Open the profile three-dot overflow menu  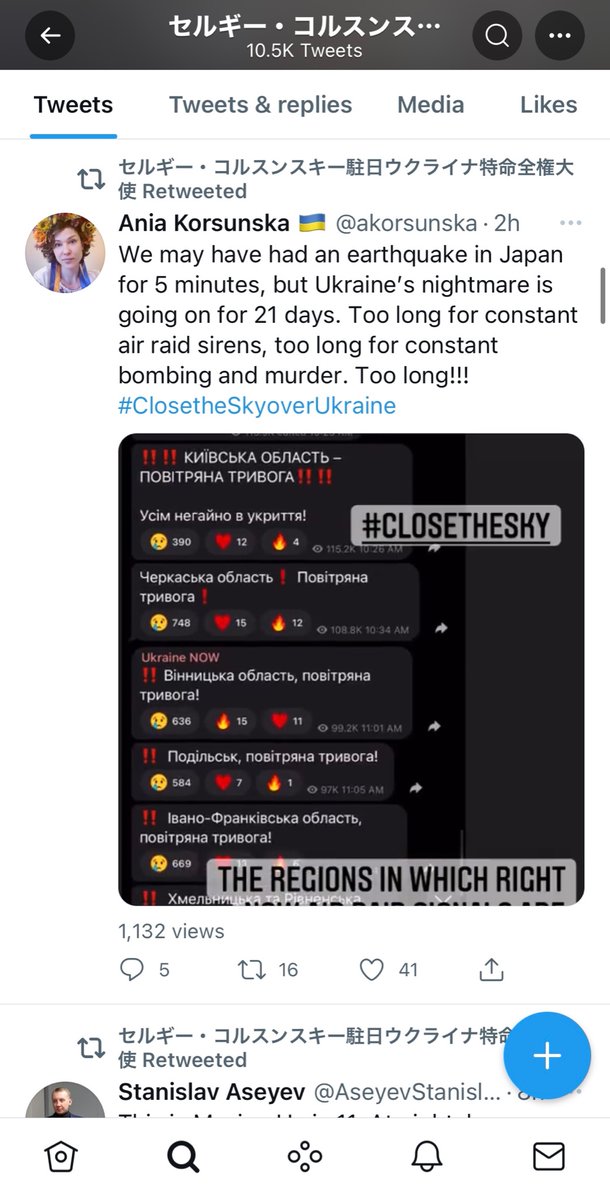(559, 36)
